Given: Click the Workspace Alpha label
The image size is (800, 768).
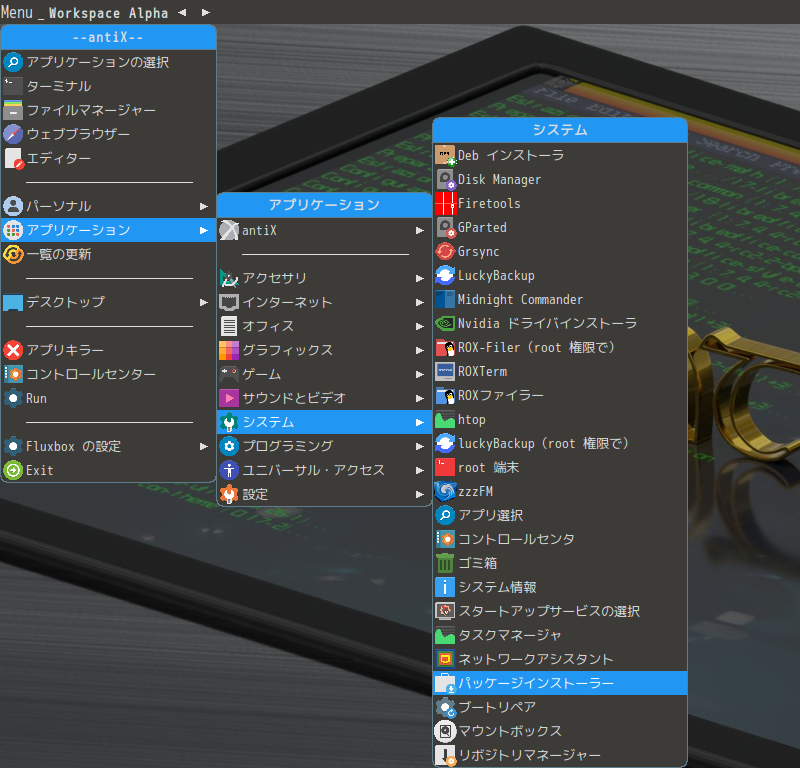Looking at the screenshot, I should click(108, 13).
